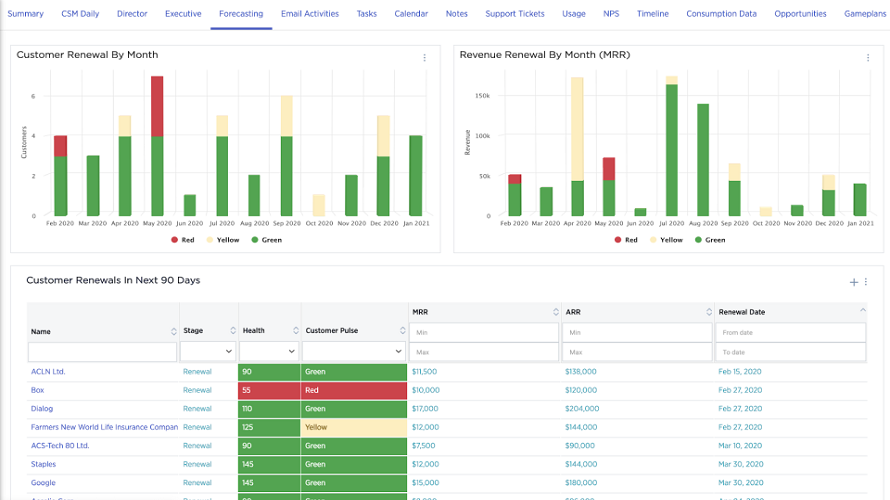Open the Timeline tab
The width and height of the screenshot is (890, 500).
(x=653, y=14)
